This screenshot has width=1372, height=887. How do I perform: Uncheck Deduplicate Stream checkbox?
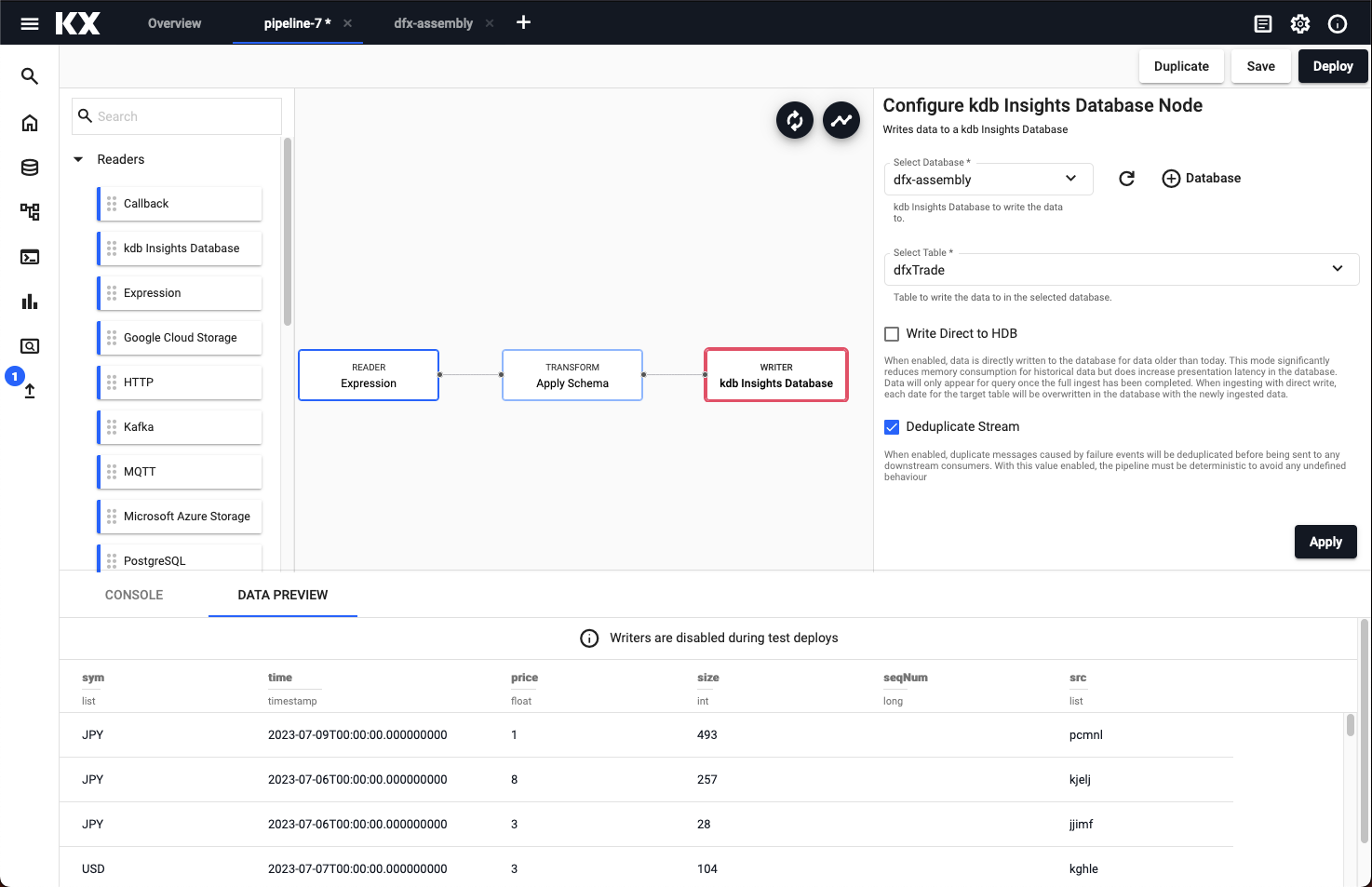tap(892, 427)
